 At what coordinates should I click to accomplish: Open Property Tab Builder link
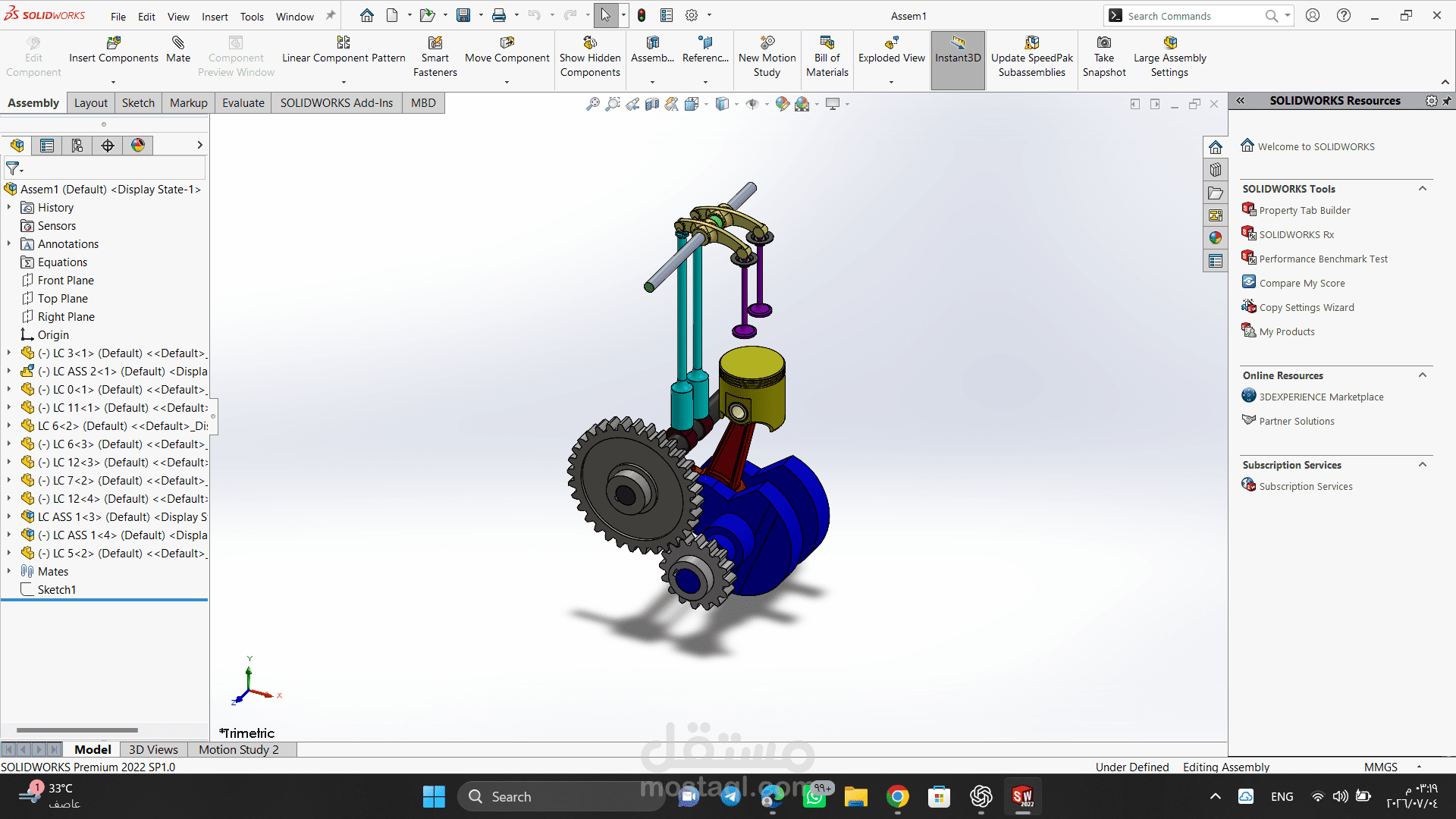1304,210
